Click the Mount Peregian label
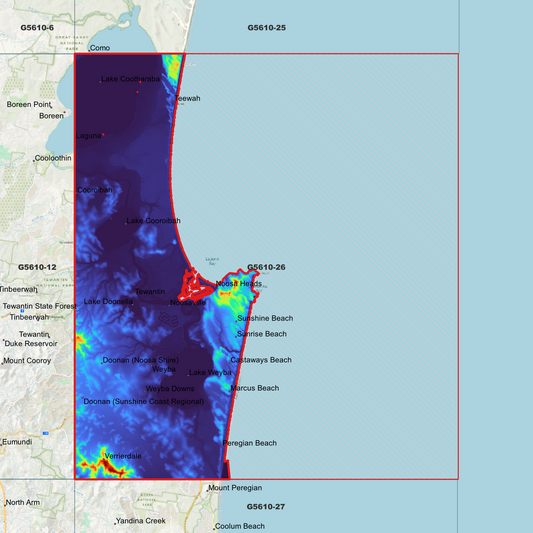 pyautogui.click(x=235, y=488)
